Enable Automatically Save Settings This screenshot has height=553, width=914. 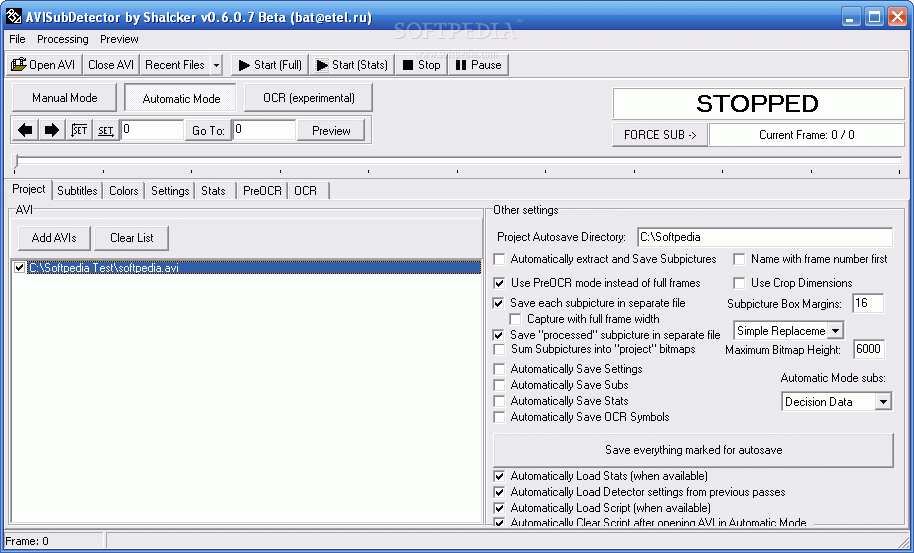[x=499, y=369]
